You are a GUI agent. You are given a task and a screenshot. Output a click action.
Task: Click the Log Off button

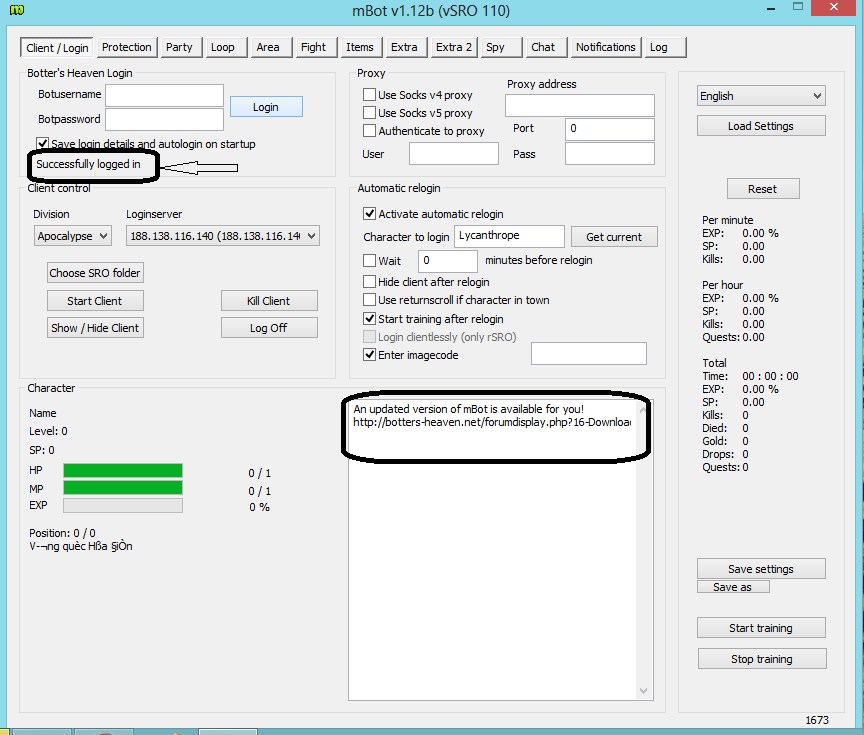(269, 328)
